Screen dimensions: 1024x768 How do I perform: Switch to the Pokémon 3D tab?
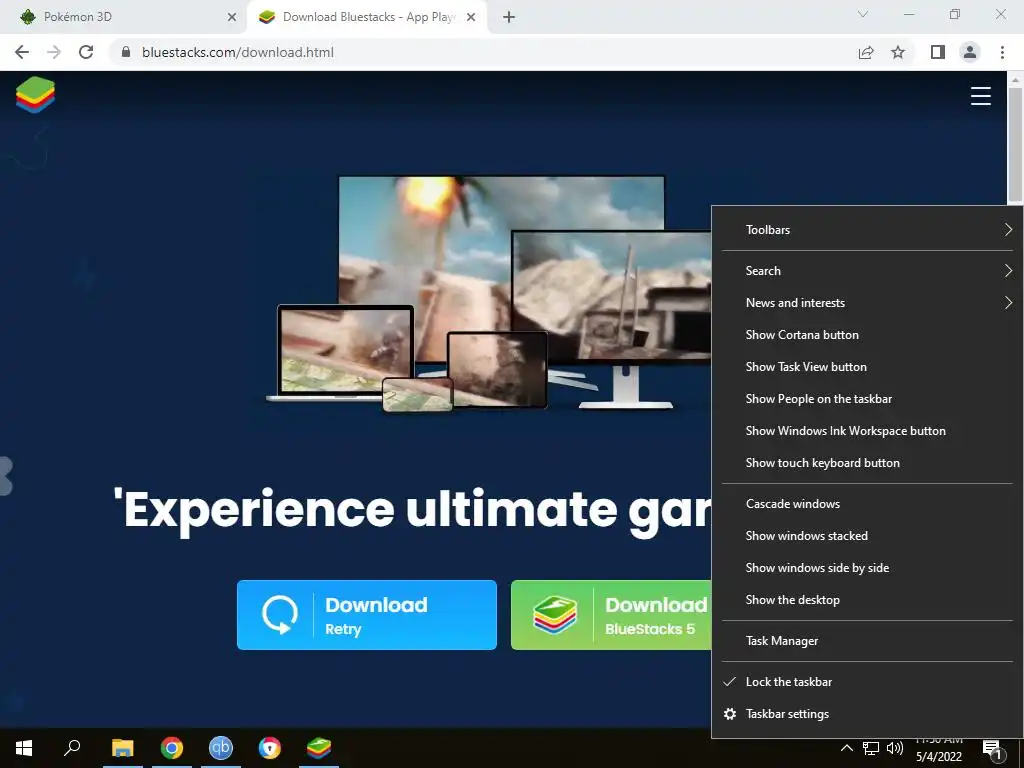tap(122, 17)
